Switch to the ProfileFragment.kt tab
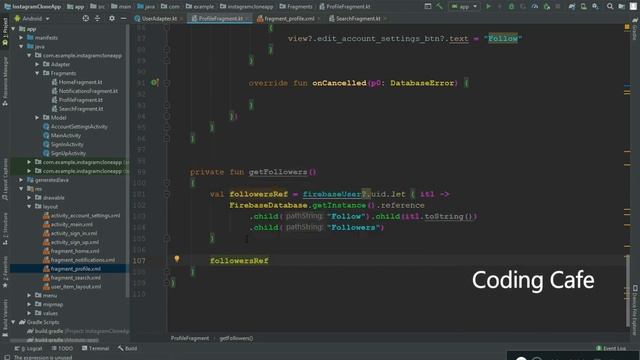The height and width of the screenshot is (360, 640). pos(219,19)
